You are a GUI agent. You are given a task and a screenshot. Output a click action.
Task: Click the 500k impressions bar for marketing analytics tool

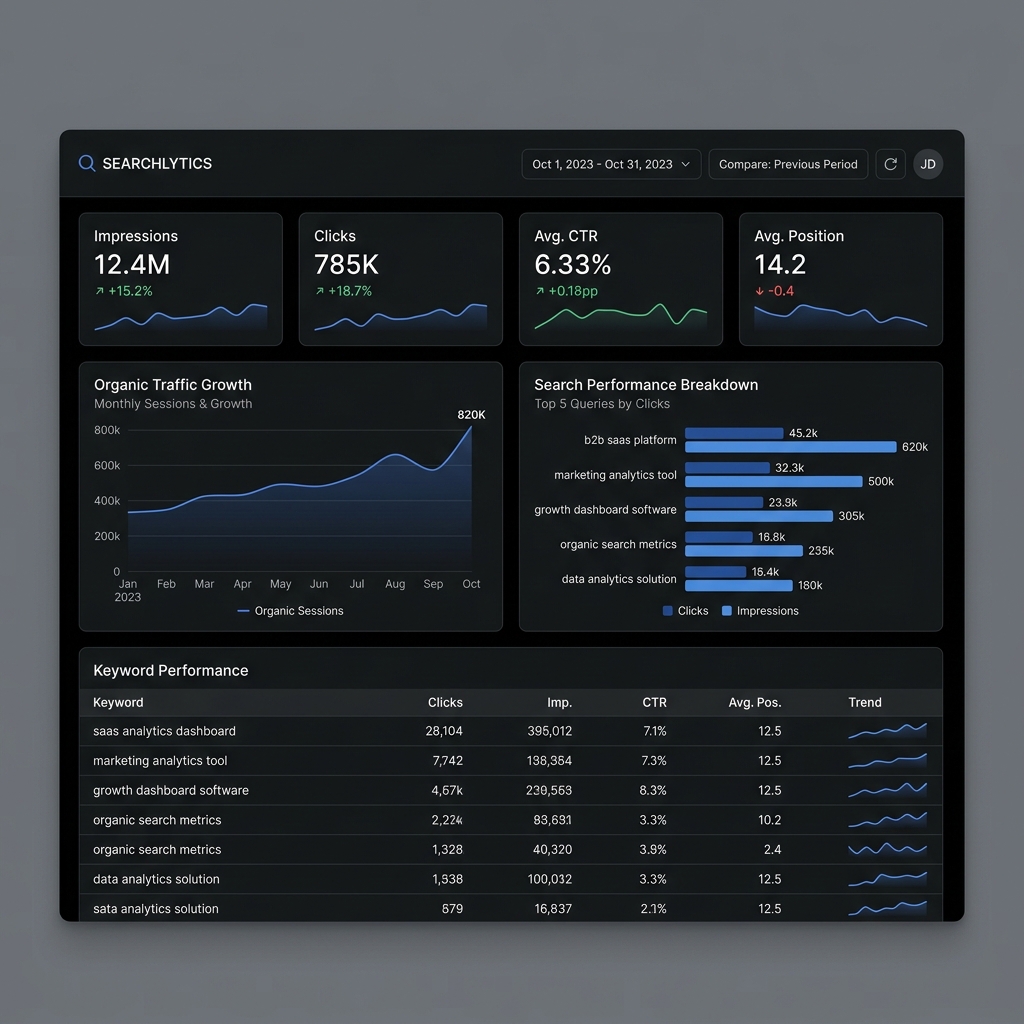(773, 481)
